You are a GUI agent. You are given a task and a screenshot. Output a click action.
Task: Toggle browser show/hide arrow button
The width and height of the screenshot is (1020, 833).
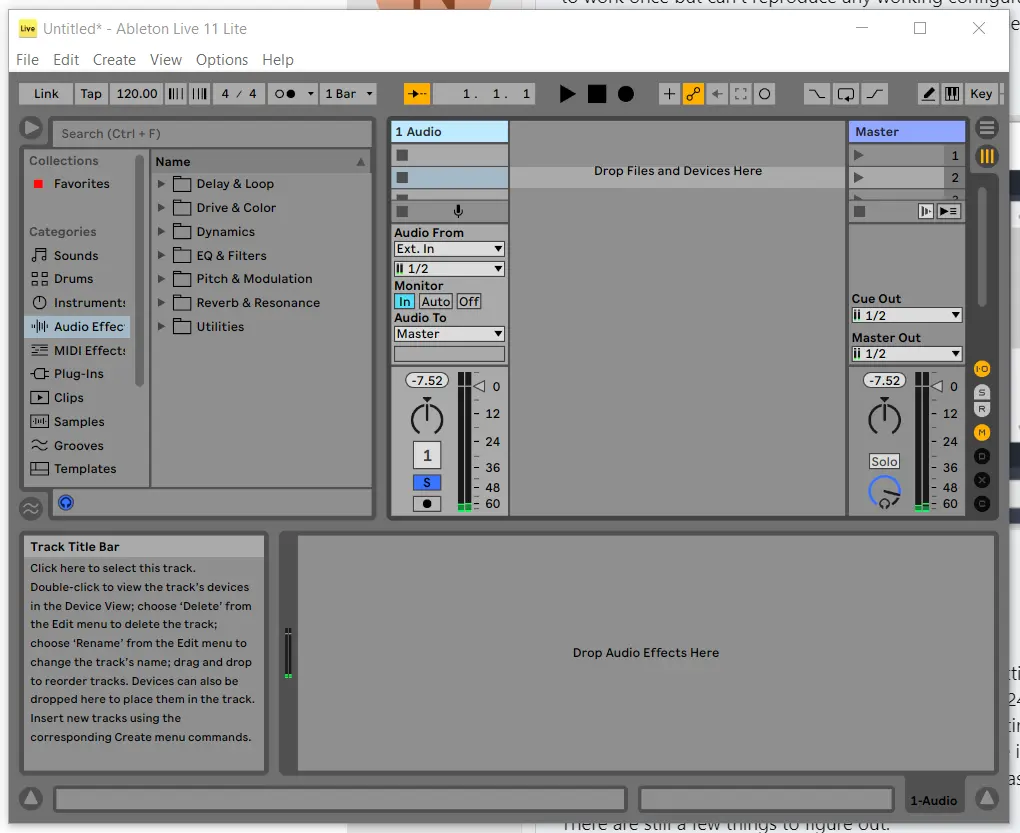tap(31, 127)
